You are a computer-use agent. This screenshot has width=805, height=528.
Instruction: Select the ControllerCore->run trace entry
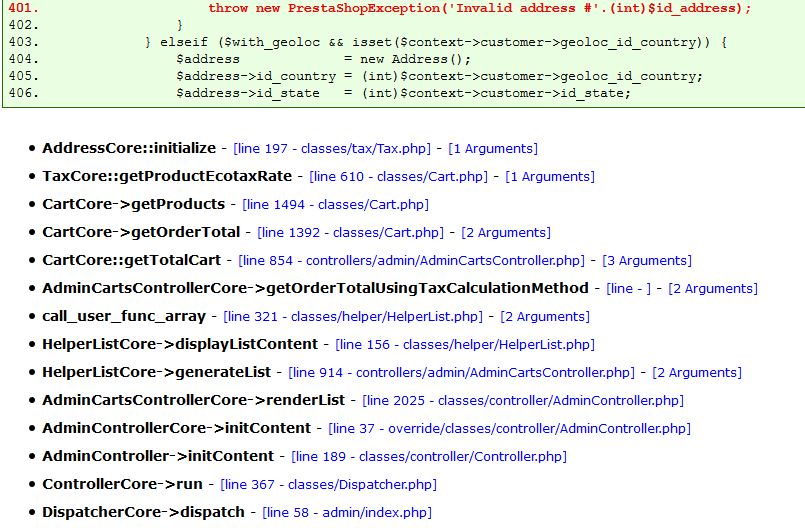[x=122, y=484]
